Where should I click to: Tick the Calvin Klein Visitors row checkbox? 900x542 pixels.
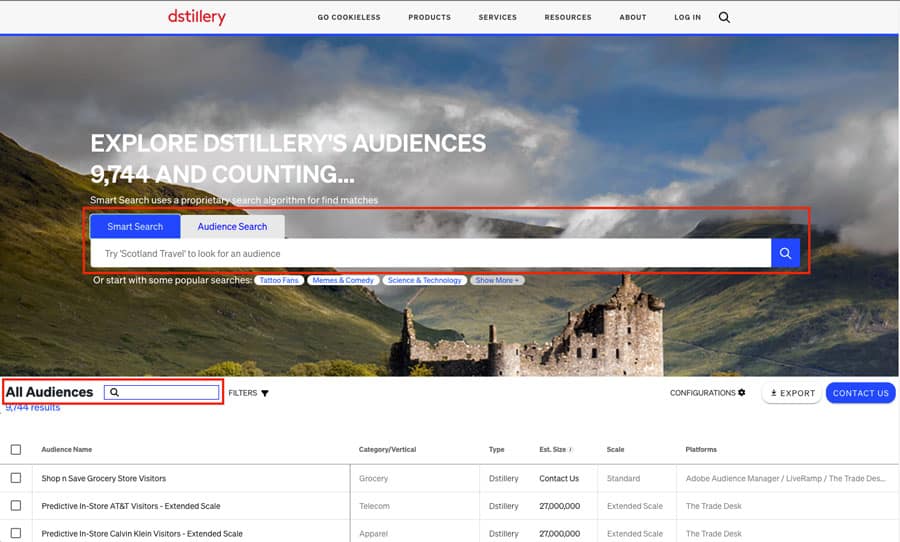(x=15, y=534)
